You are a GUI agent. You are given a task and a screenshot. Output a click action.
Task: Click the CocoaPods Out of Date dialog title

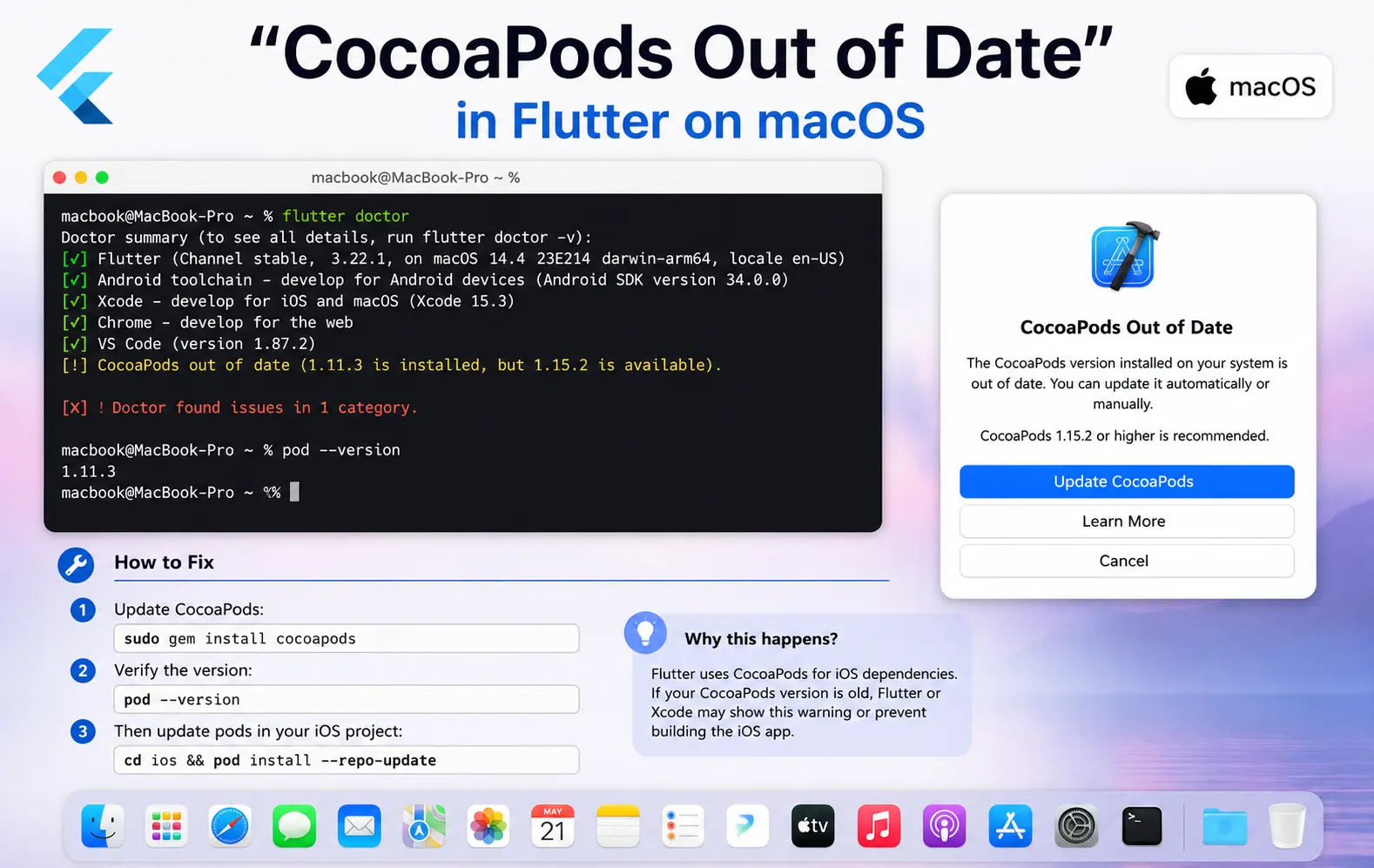(1126, 327)
